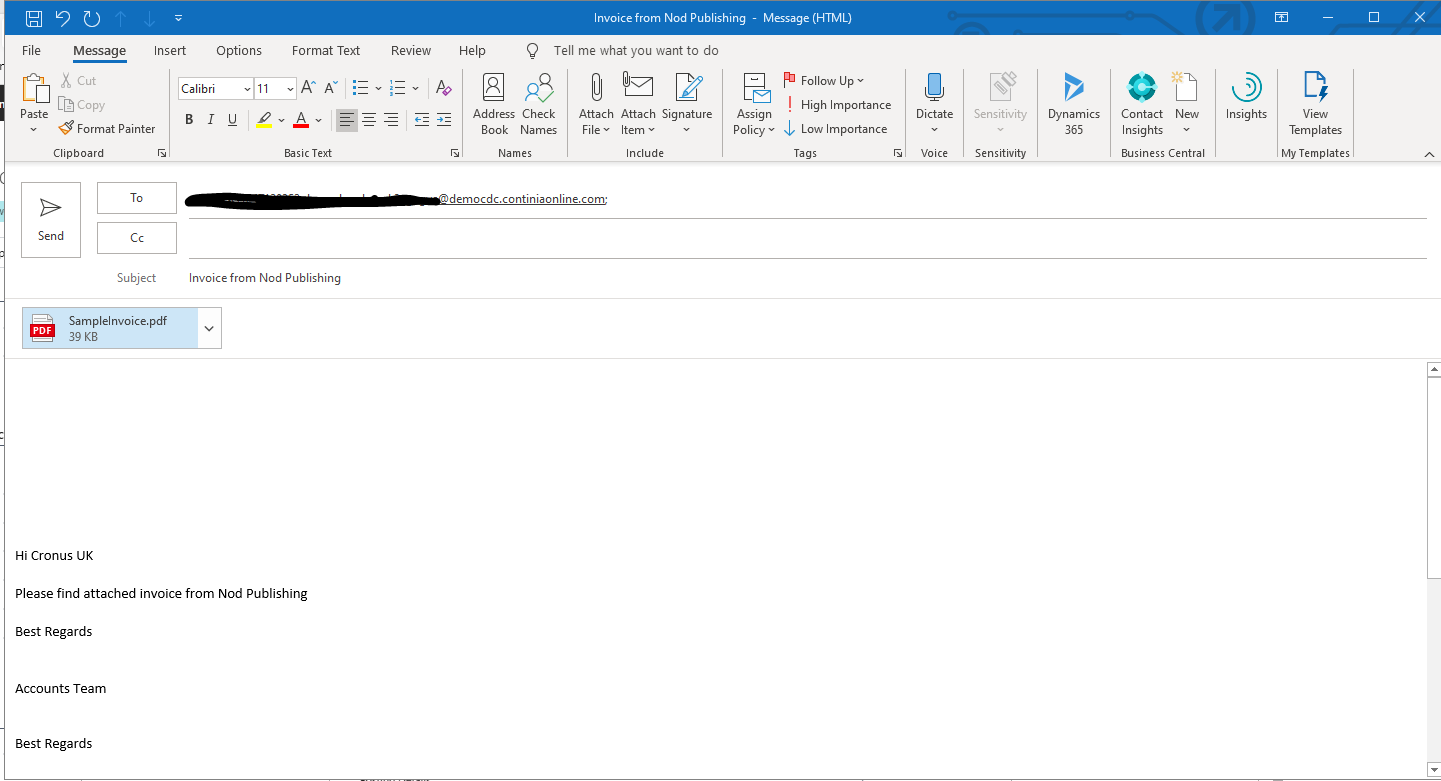This screenshot has width=1441, height=781.
Task: Click the To button
Action: pyautogui.click(x=137, y=198)
